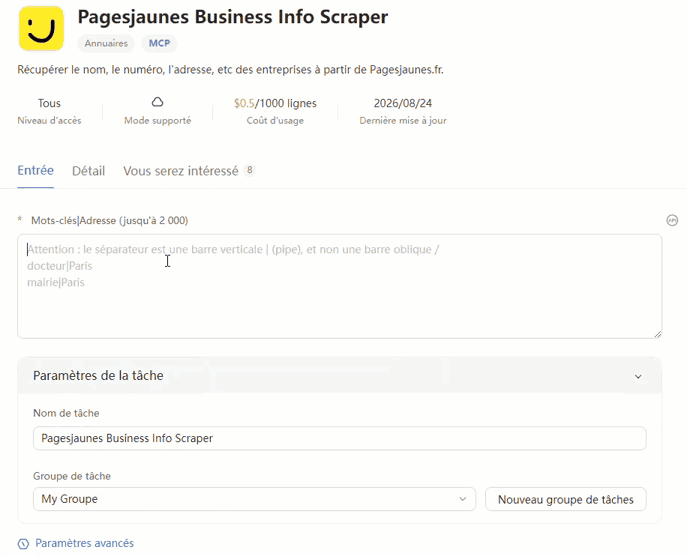Viewport: 687px width, 556px height.
Task: Click the Coût d'usage label
Action: pyautogui.click(x=275, y=120)
